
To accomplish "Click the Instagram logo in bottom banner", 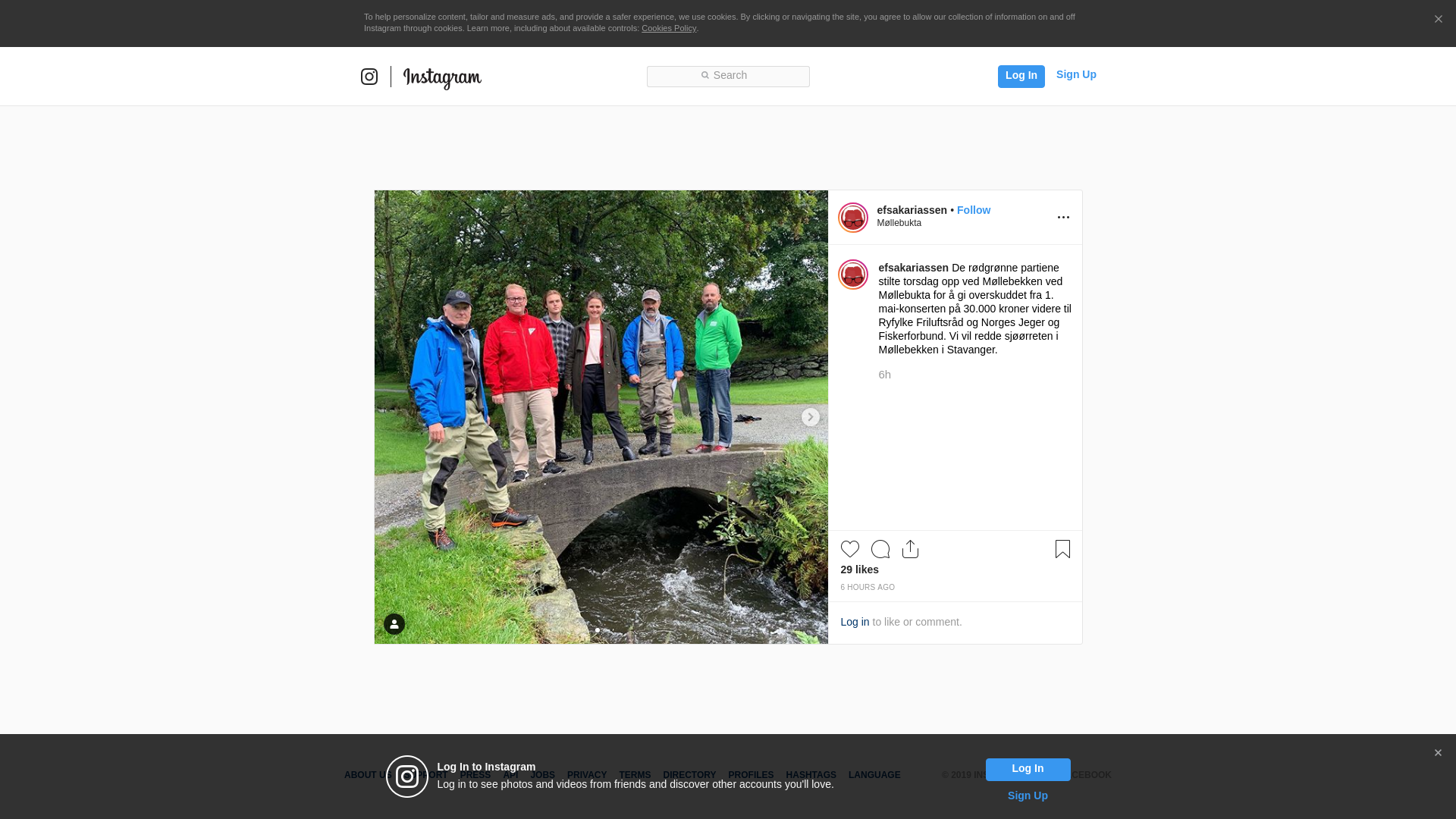I will pyautogui.click(x=407, y=777).
